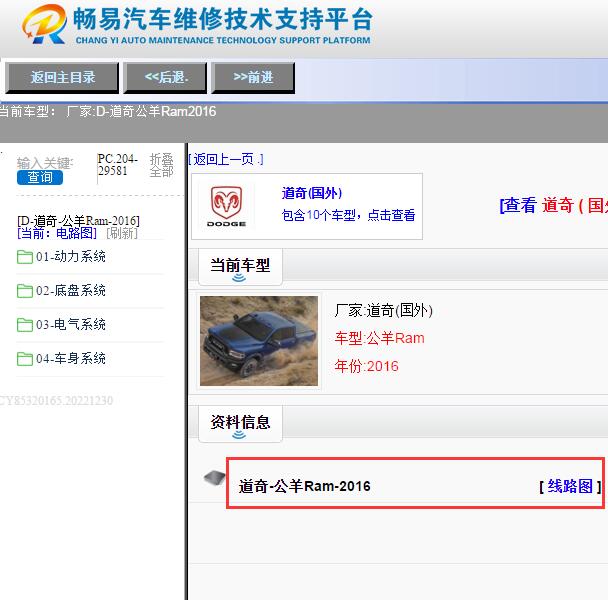
Task: Click the 当前车型 厂家:D-道奇公羊Ram2016 status text
Action: pos(108,112)
